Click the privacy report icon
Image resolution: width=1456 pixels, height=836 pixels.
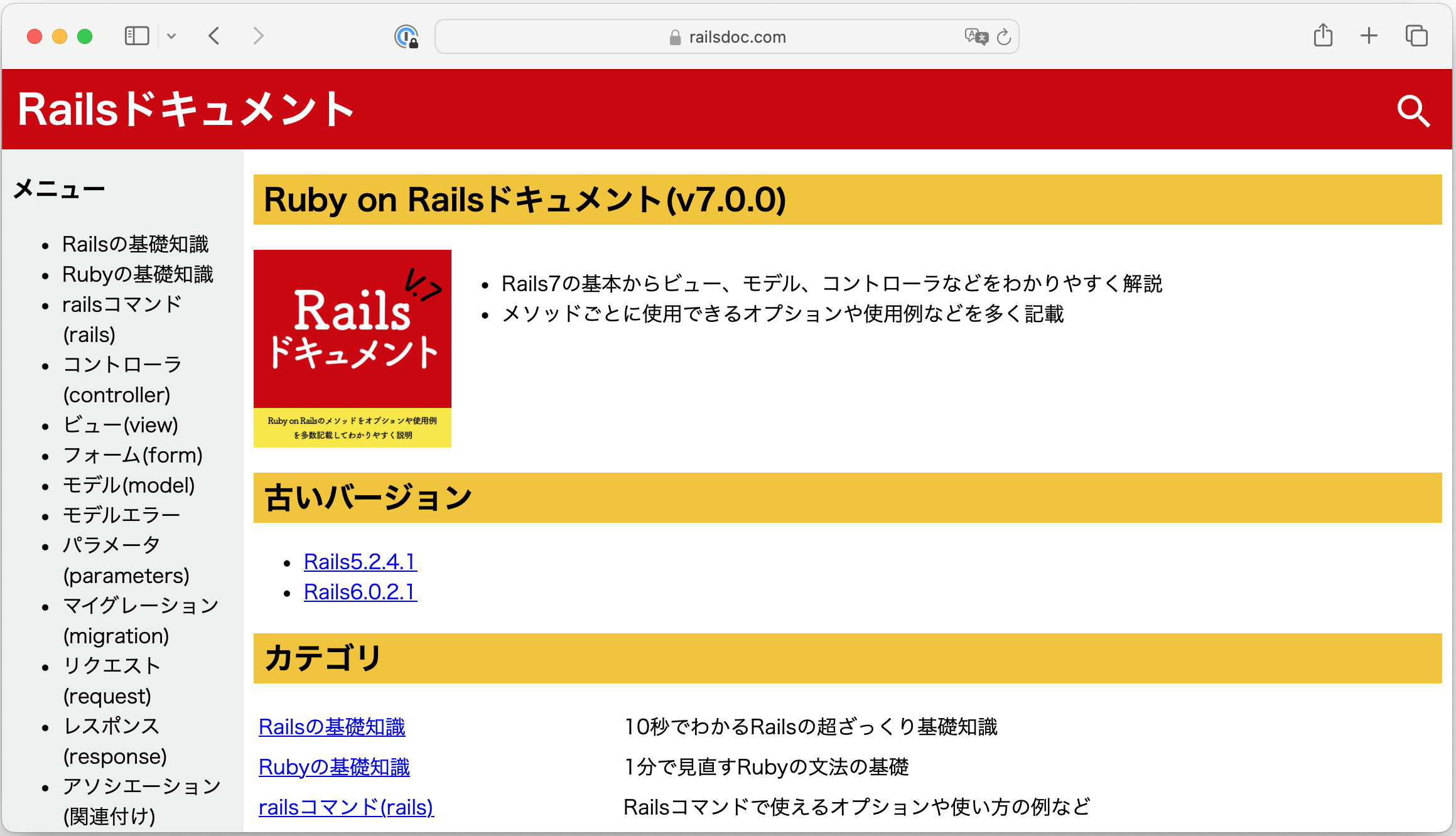click(405, 36)
